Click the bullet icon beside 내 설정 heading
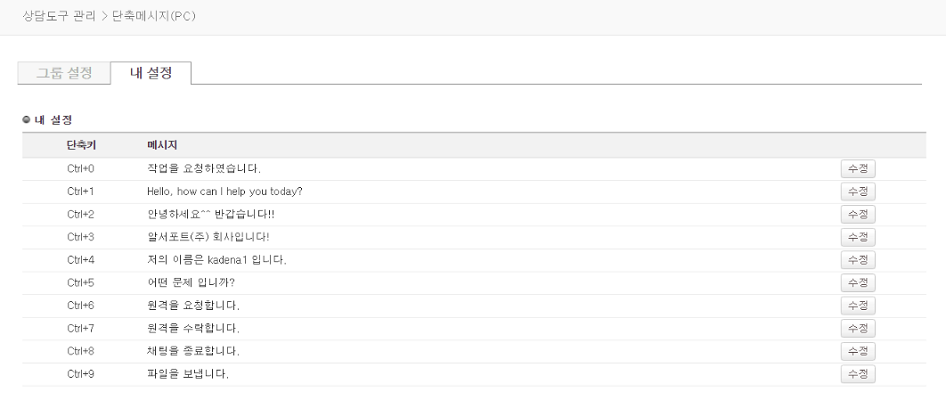This screenshot has width=946, height=400. 26,119
